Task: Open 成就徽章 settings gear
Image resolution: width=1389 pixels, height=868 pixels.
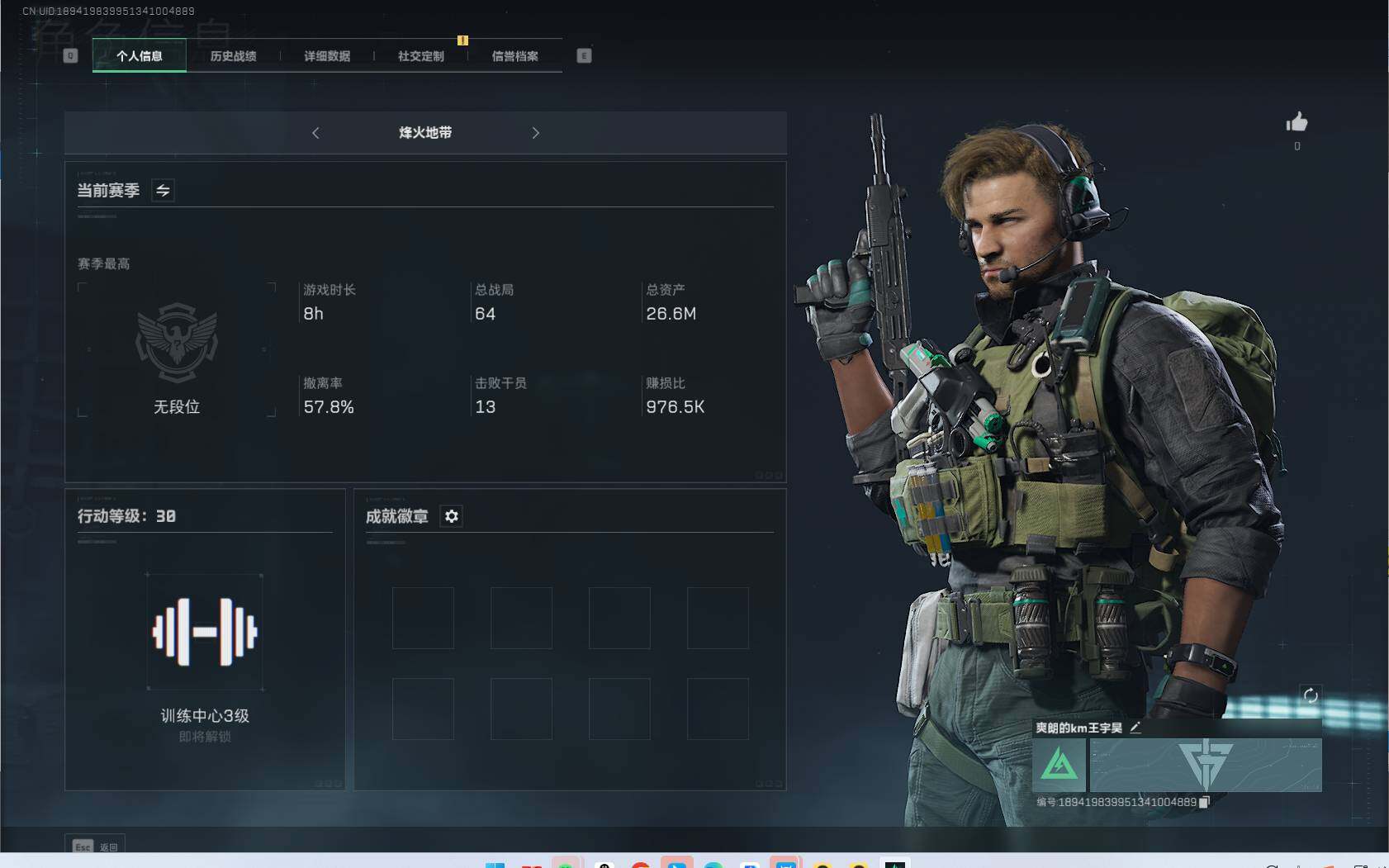Action: coord(451,516)
